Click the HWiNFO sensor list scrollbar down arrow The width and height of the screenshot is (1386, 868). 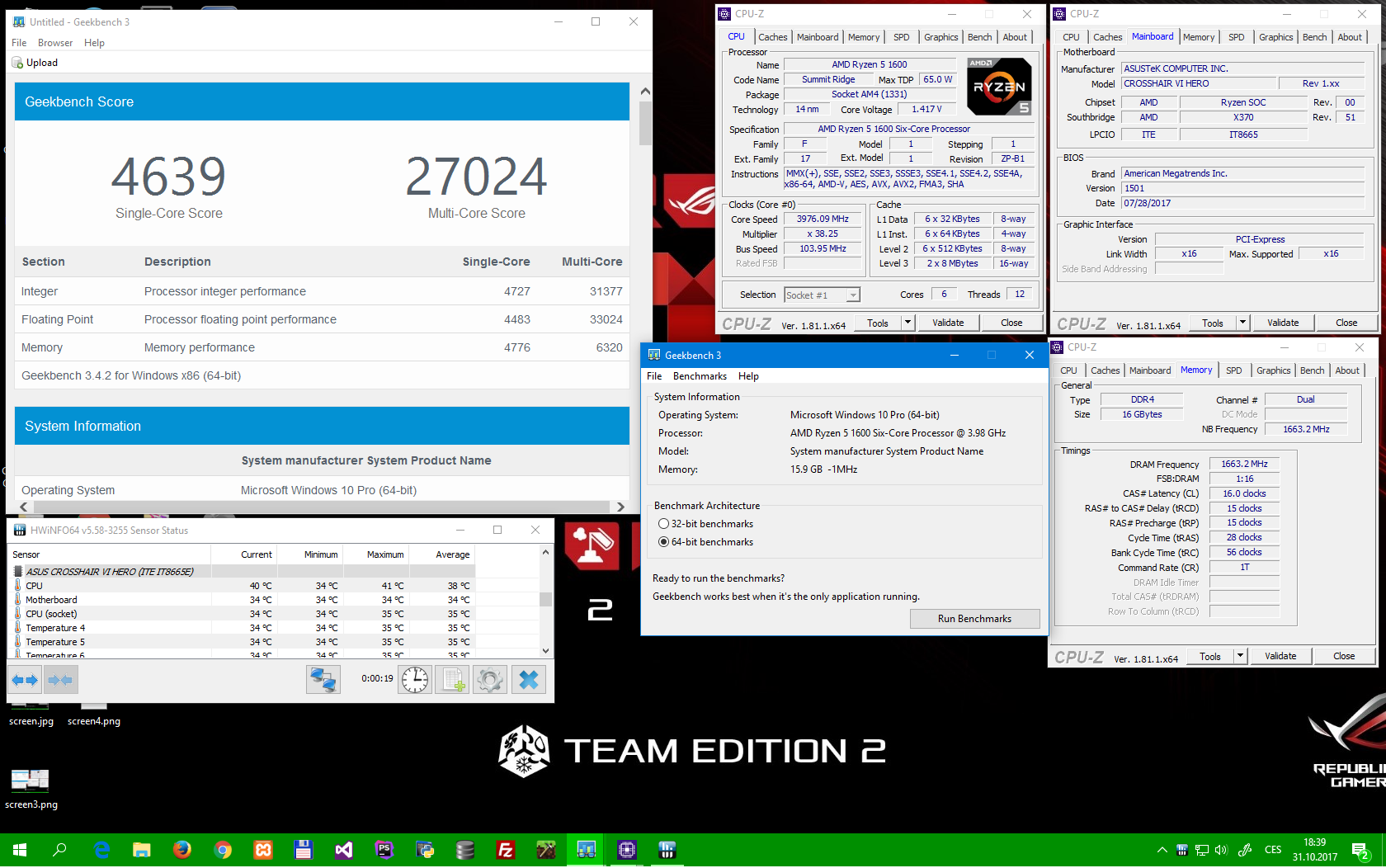pos(545,651)
